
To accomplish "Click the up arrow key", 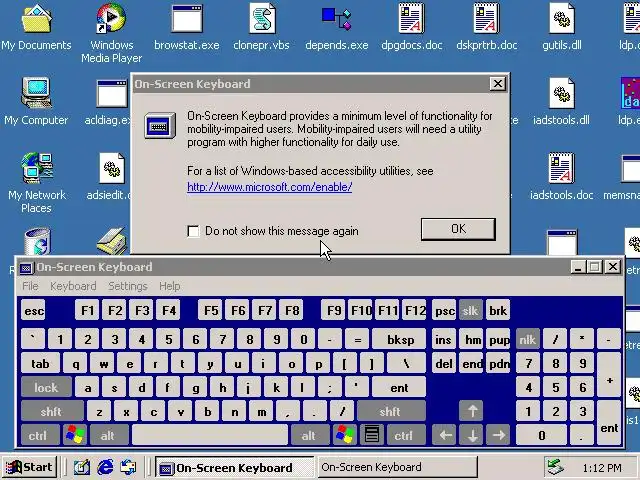I will coord(472,411).
